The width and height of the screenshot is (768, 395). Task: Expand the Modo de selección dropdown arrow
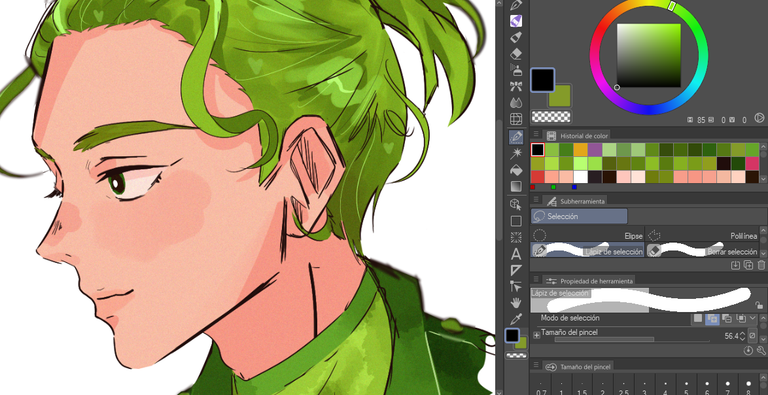(752, 319)
